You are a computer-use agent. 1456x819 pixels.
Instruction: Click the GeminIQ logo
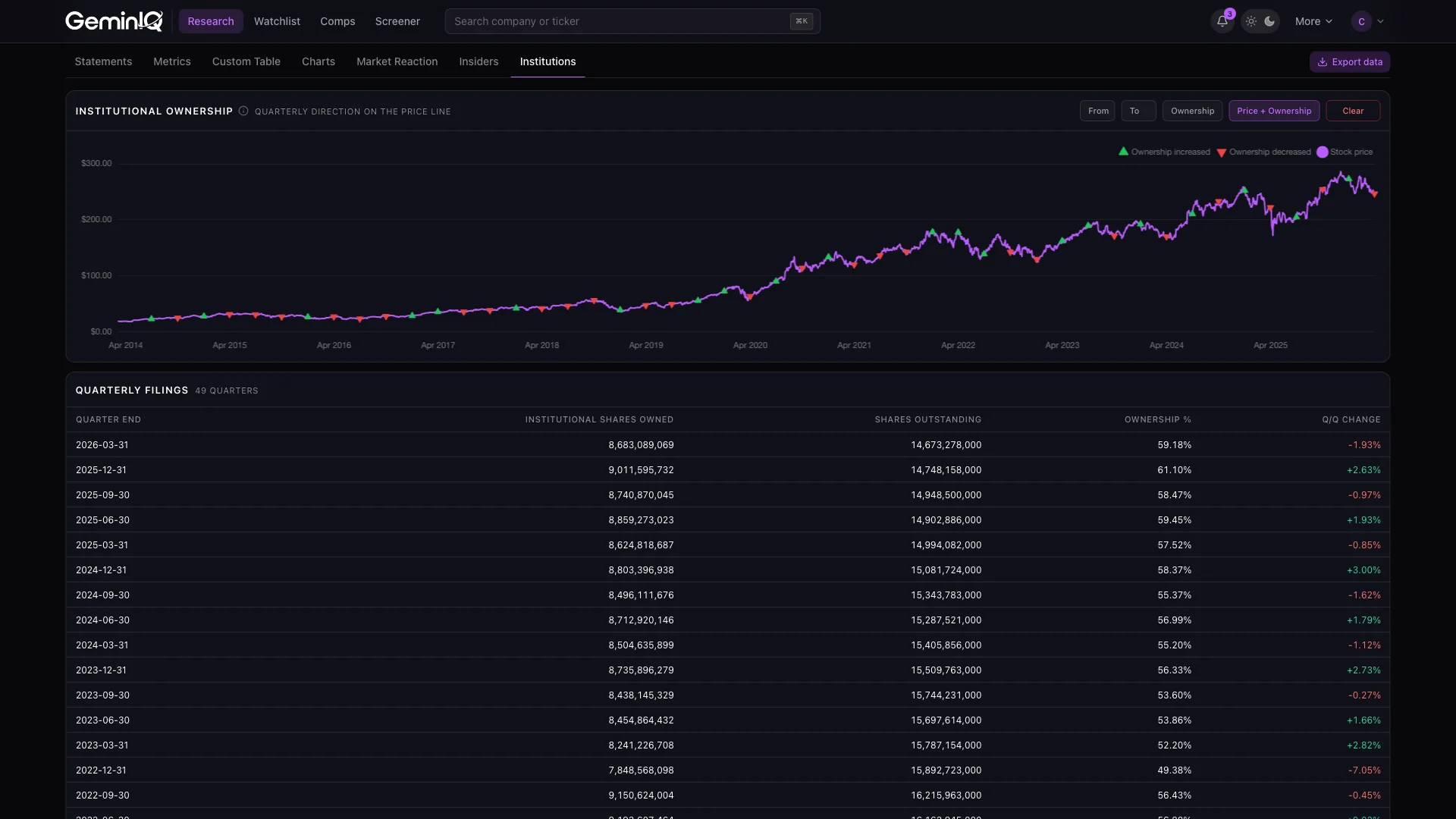pos(114,21)
